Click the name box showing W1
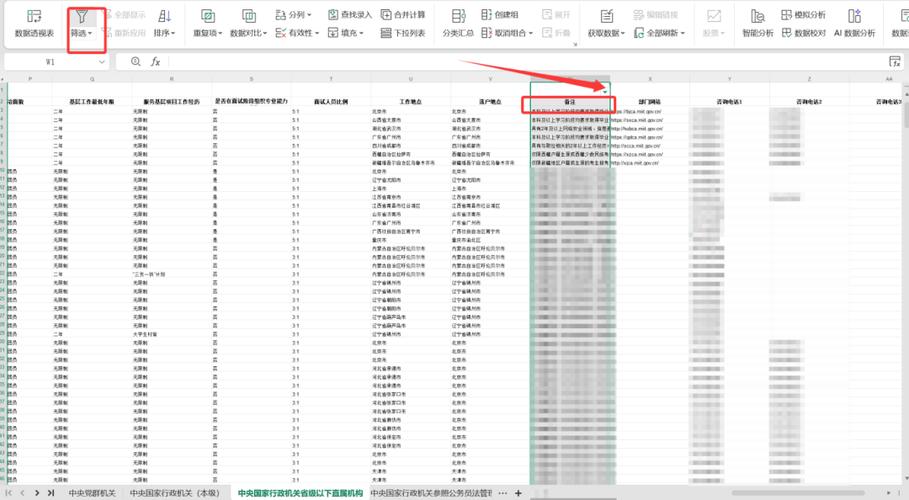Viewport: 909px width, 500px height. pos(50,61)
